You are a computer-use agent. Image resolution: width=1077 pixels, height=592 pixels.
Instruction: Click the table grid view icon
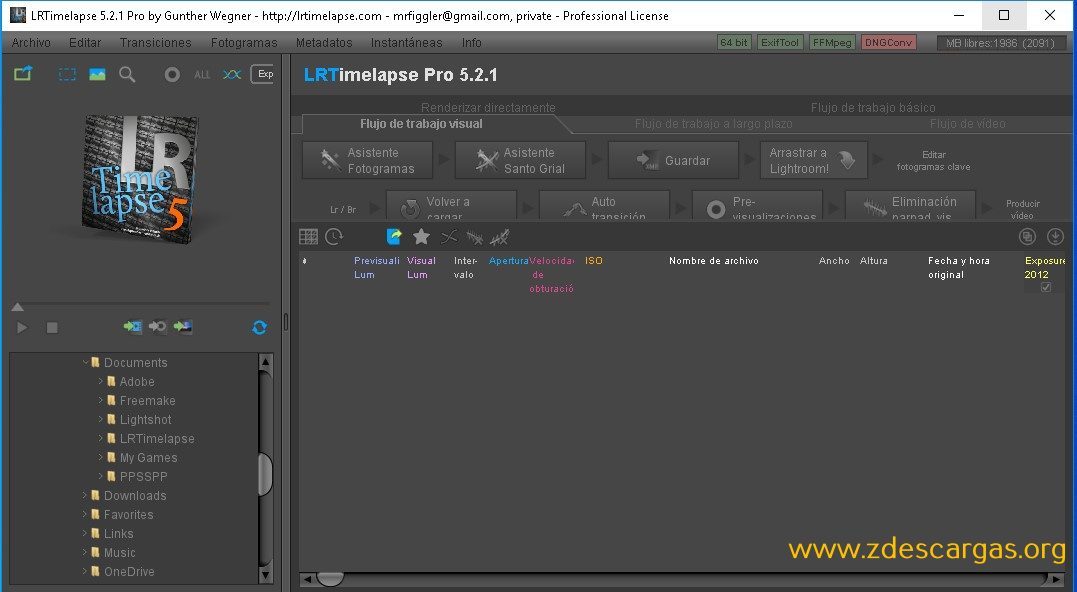308,237
